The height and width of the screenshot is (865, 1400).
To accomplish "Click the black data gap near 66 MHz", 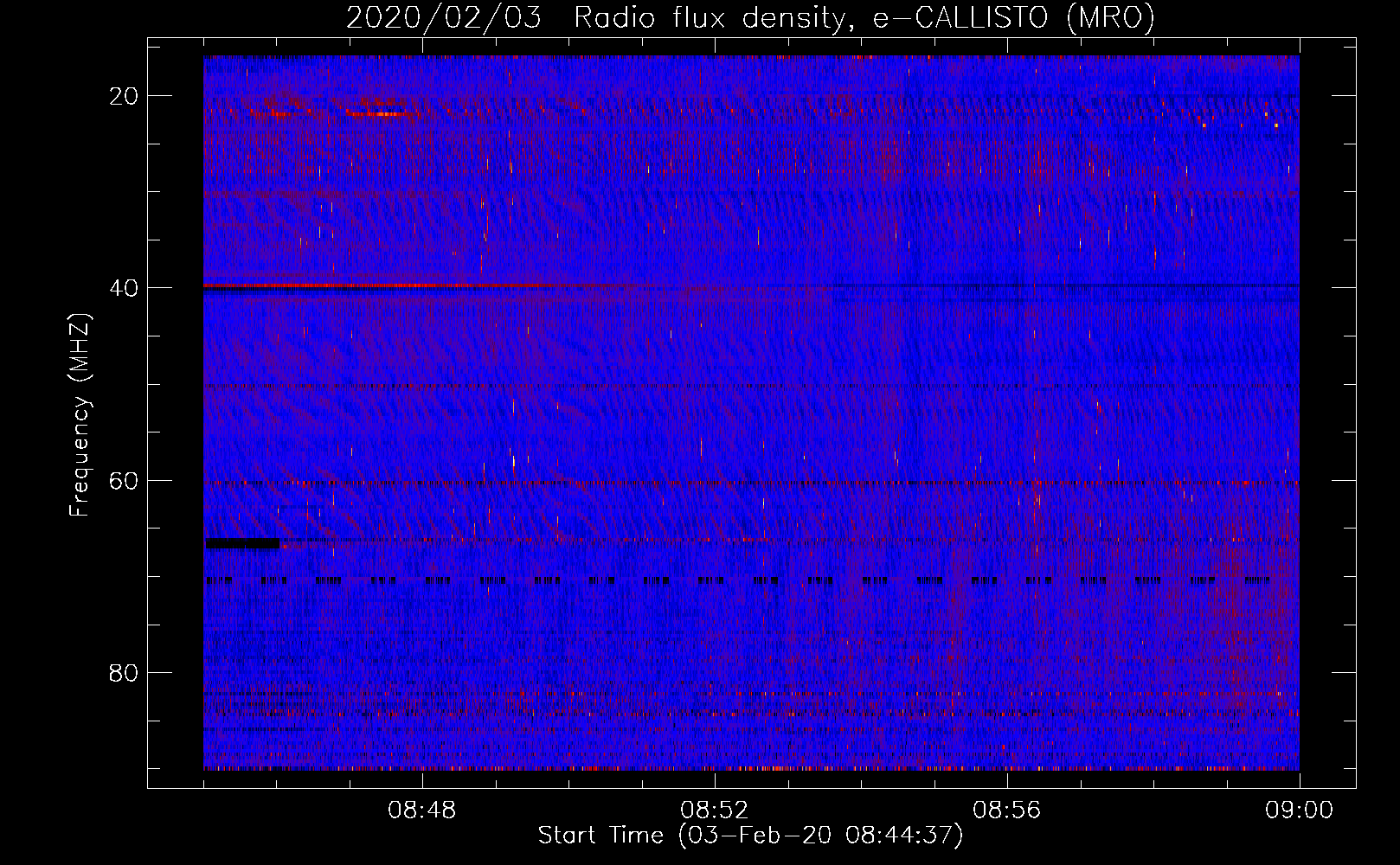I will point(242,542).
